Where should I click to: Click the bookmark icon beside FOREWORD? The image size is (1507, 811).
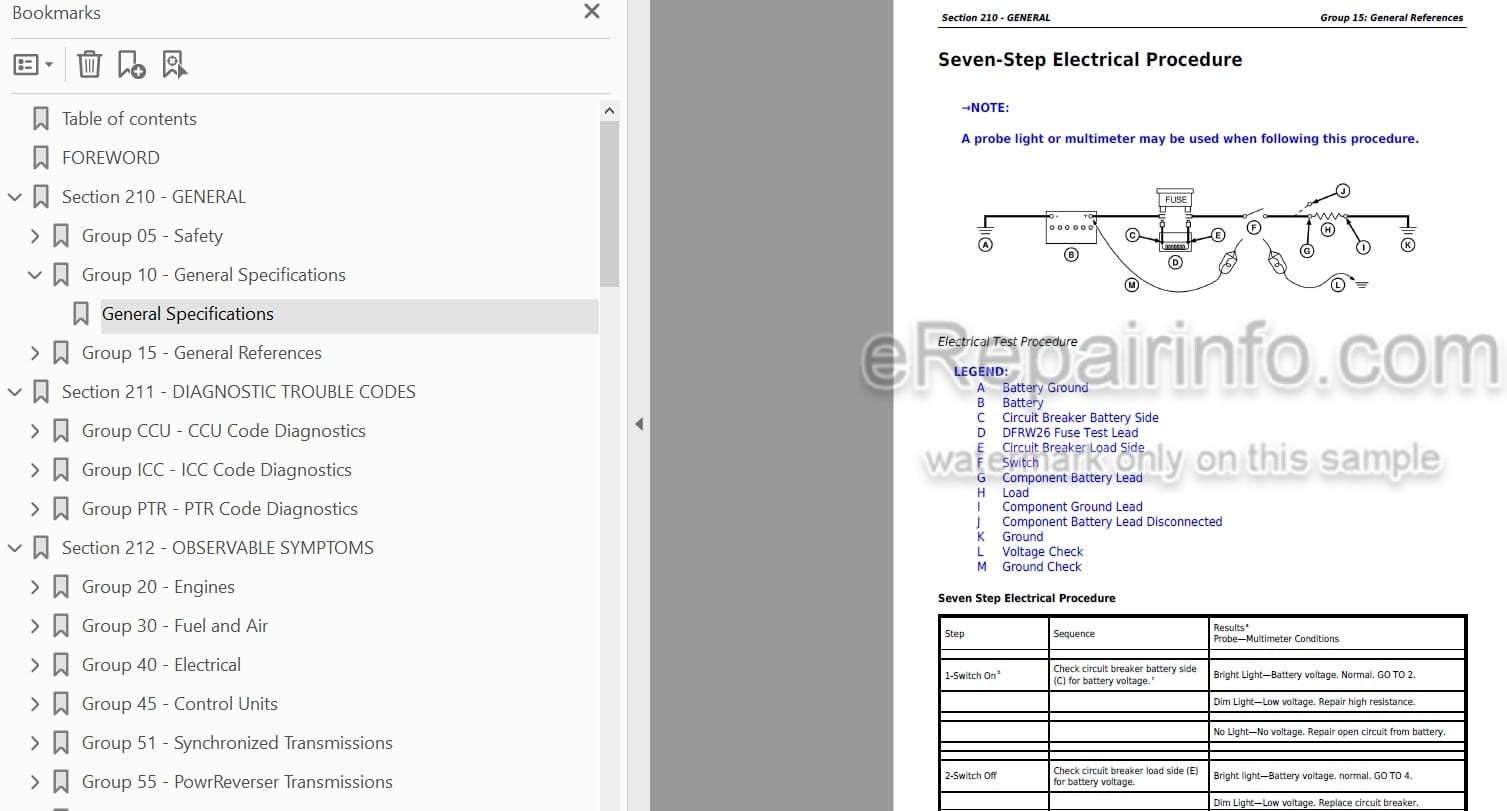pyautogui.click(x=41, y=158)
